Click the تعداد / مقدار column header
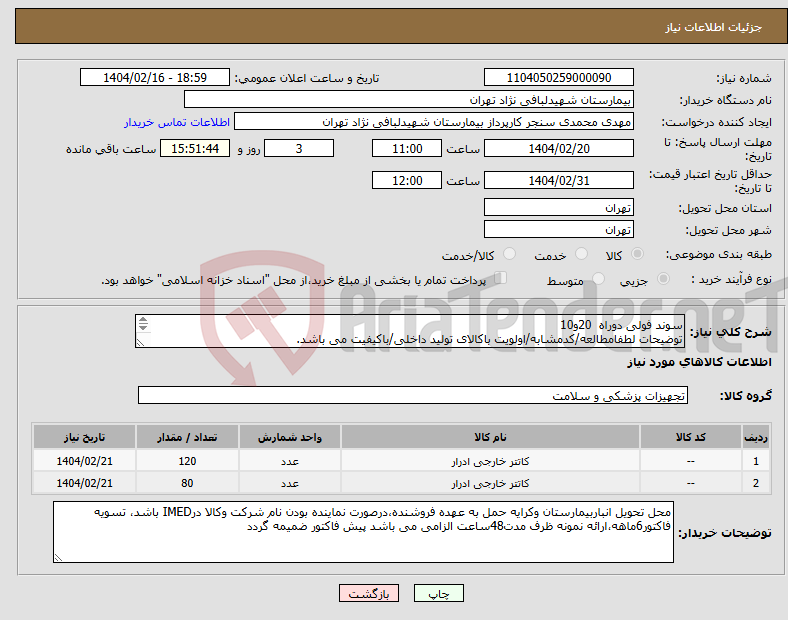The width and height of the screenshot is (788, 620). (x=187, y=437)
